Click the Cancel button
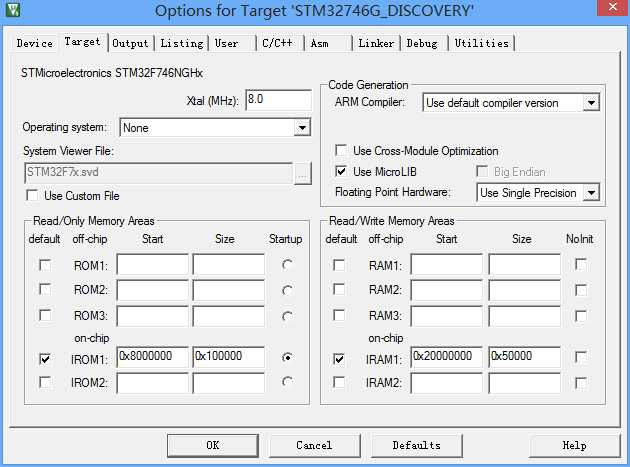This screenshot has height=467, width=630. pos(314,445)
